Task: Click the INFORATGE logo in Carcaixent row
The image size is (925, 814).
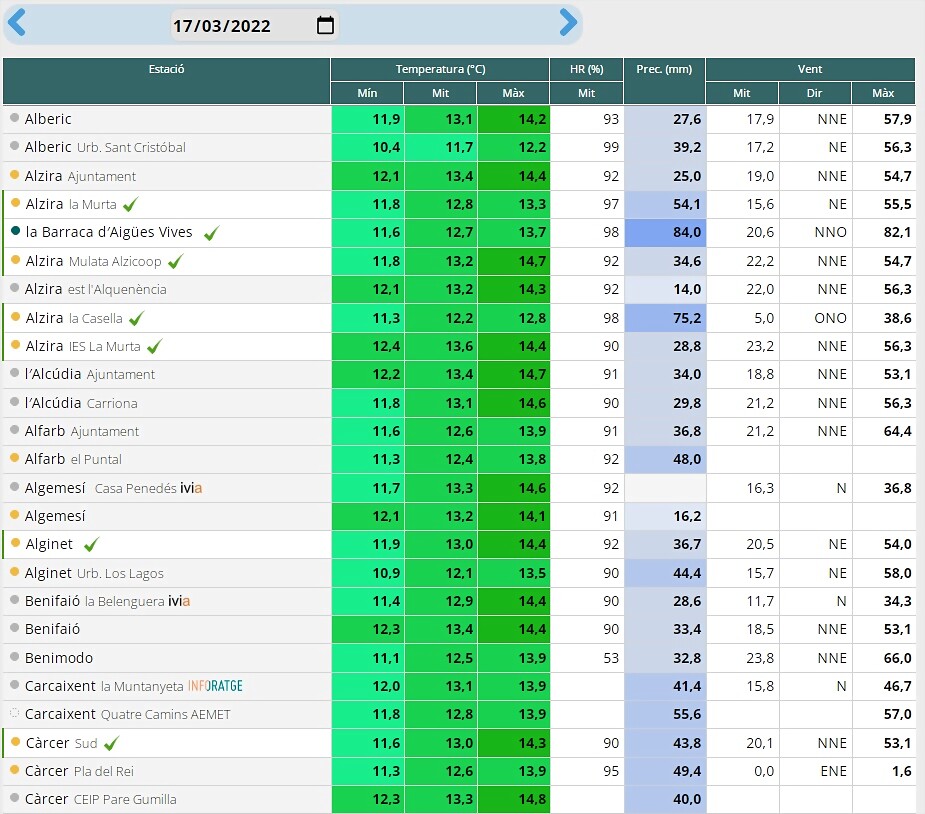Action: click(215, 686)
